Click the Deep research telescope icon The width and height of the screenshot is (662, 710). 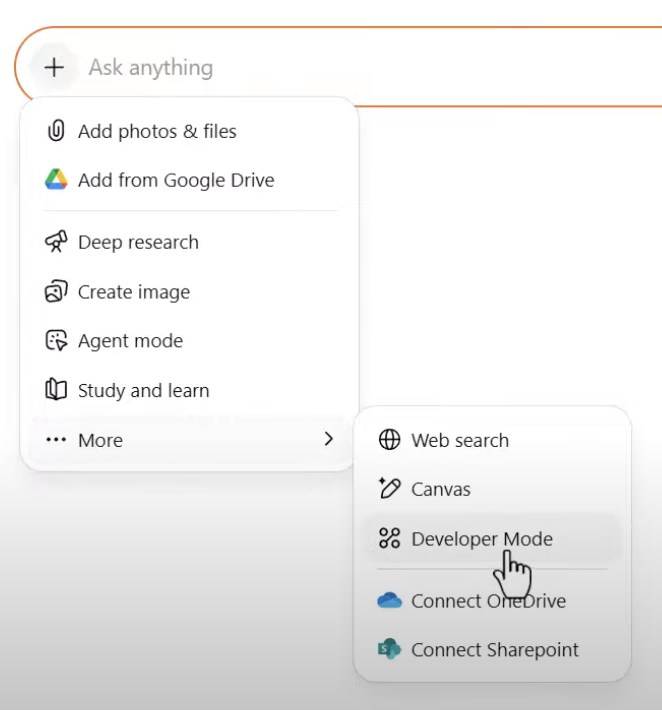point(56,242)
